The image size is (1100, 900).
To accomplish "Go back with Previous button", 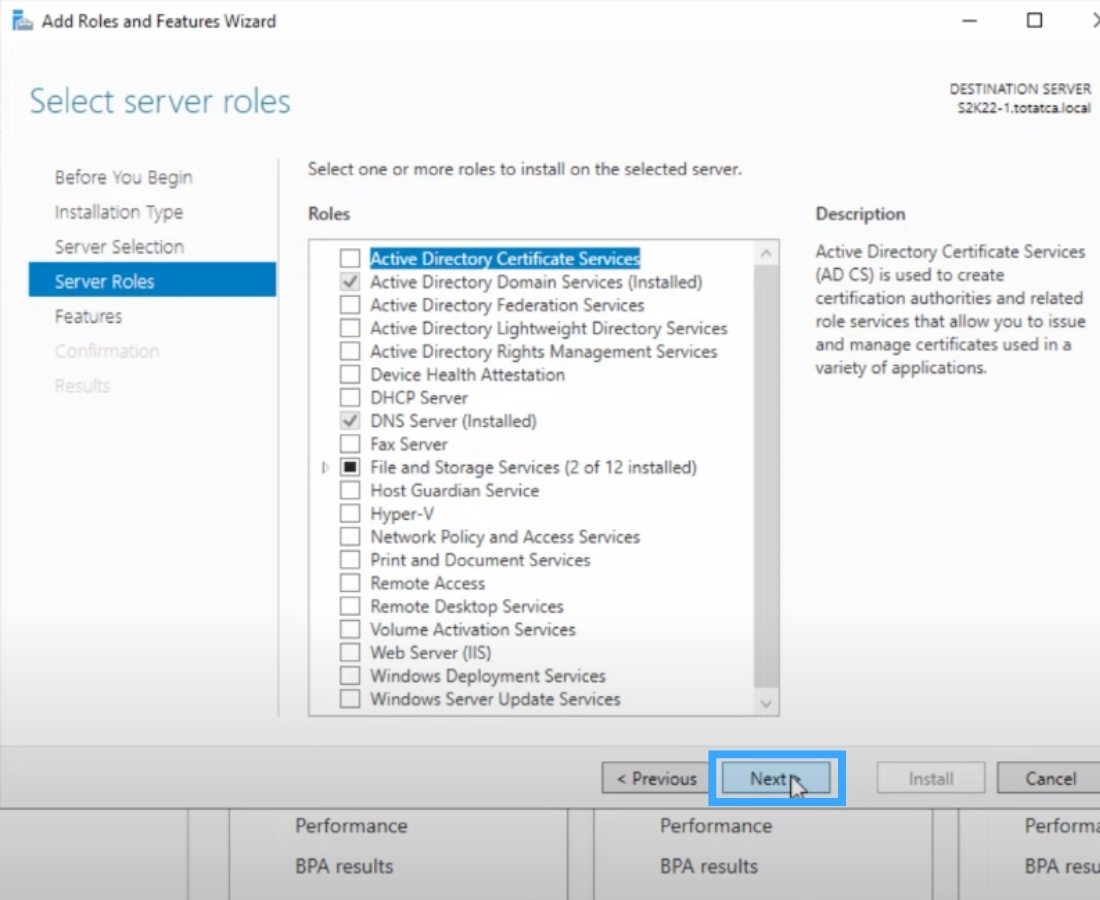I will pyautogui.click(x=656, y=779).
